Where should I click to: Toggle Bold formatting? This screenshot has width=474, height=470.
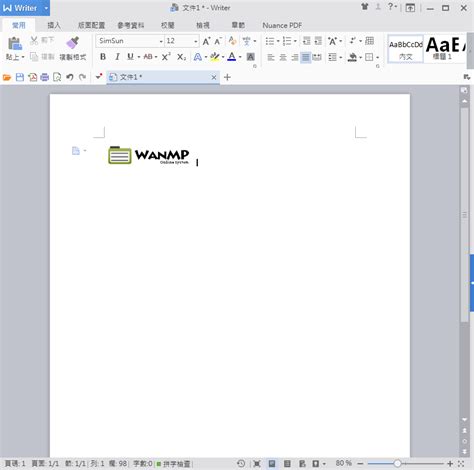pos(103,57)
